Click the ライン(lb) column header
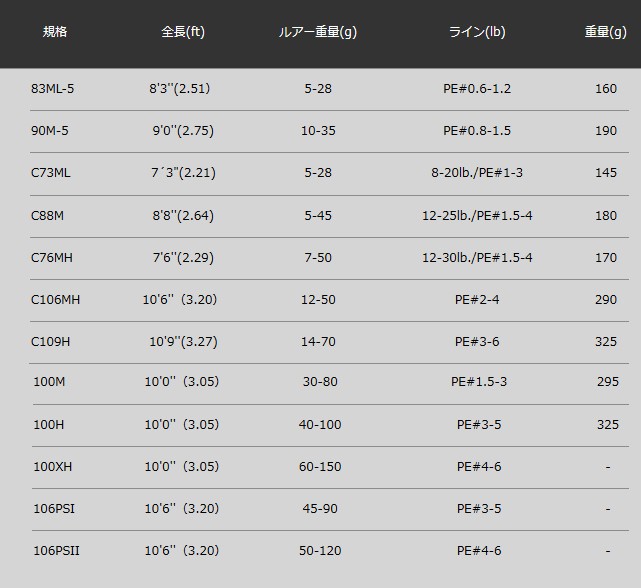The image size is (641, 588). coord(477,31)
